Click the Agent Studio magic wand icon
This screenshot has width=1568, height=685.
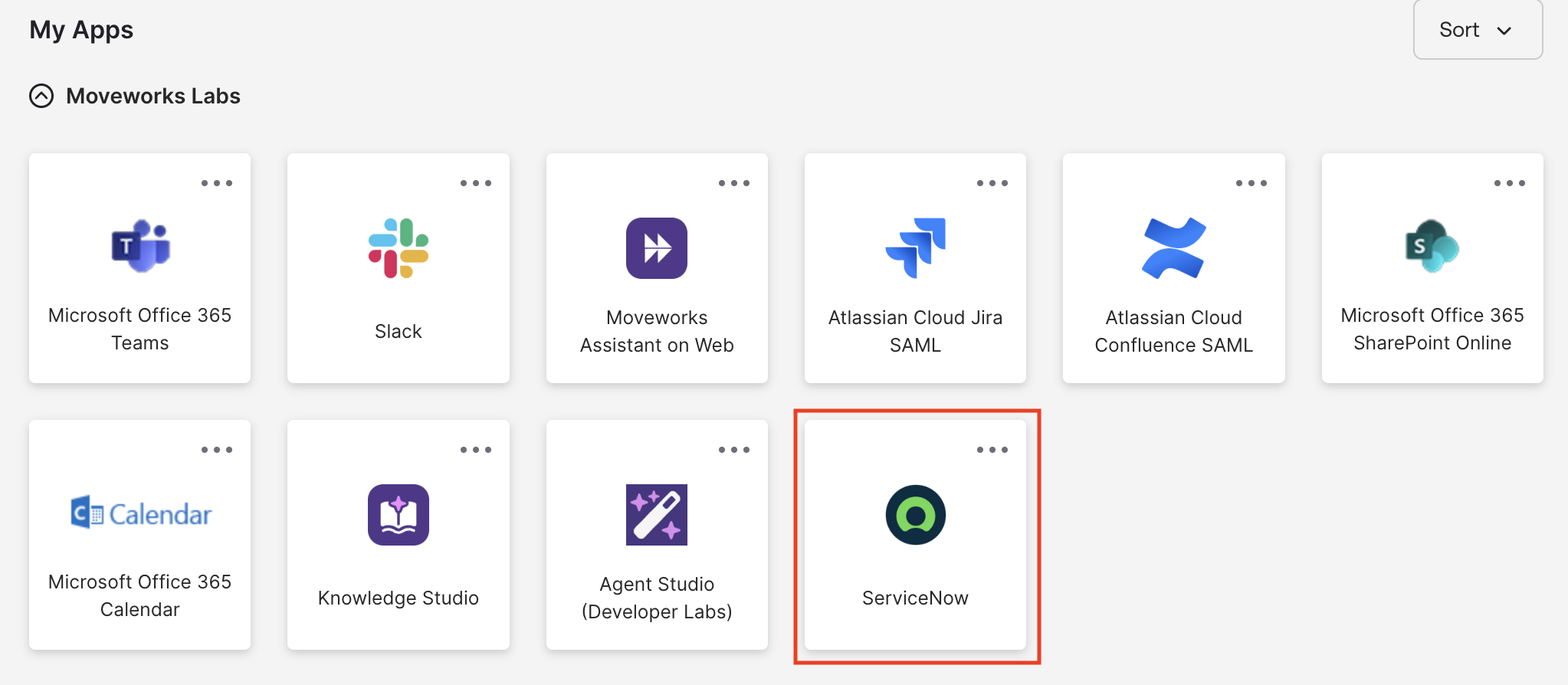pos(657,515)
